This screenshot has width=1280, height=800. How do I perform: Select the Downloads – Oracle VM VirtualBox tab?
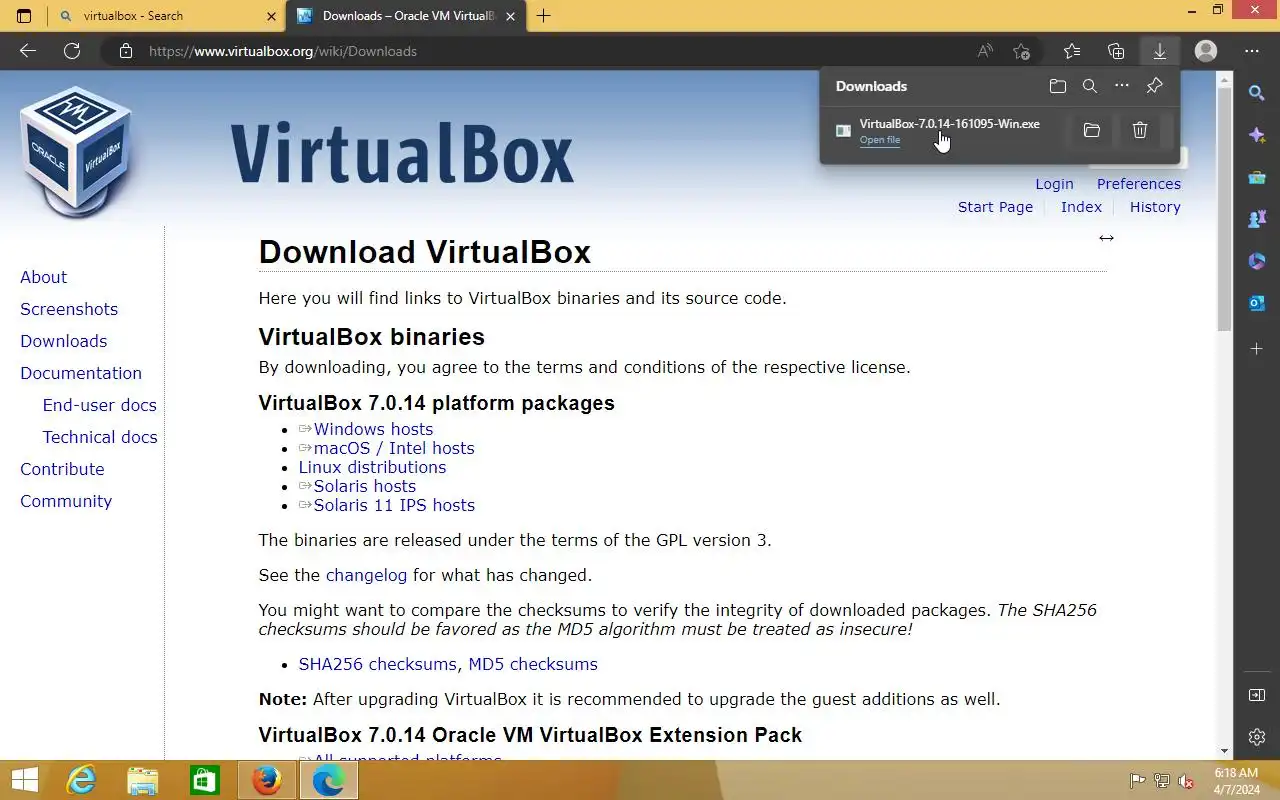click(404, 16)
